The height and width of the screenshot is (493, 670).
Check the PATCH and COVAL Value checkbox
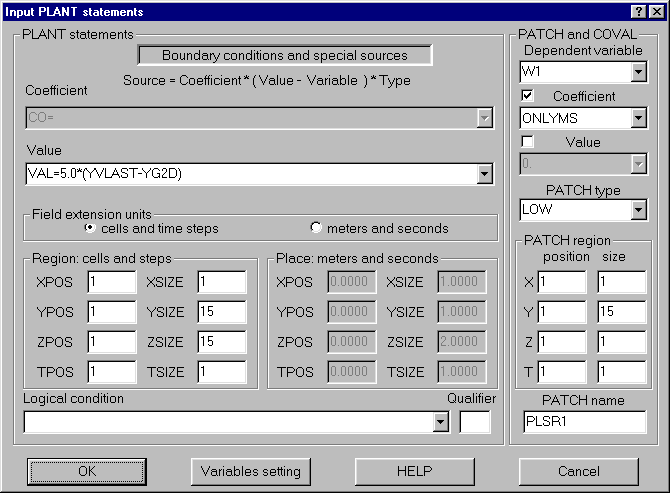pyautogui.click(x=527, y=141)
